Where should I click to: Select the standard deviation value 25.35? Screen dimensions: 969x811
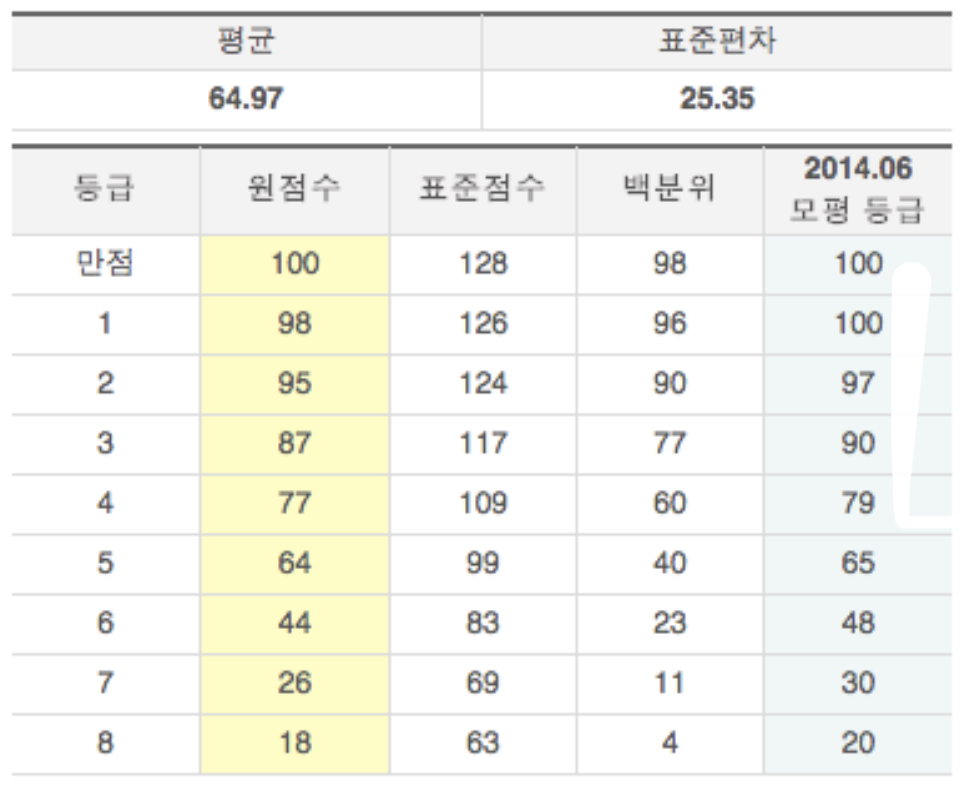(x=717, y=98)
